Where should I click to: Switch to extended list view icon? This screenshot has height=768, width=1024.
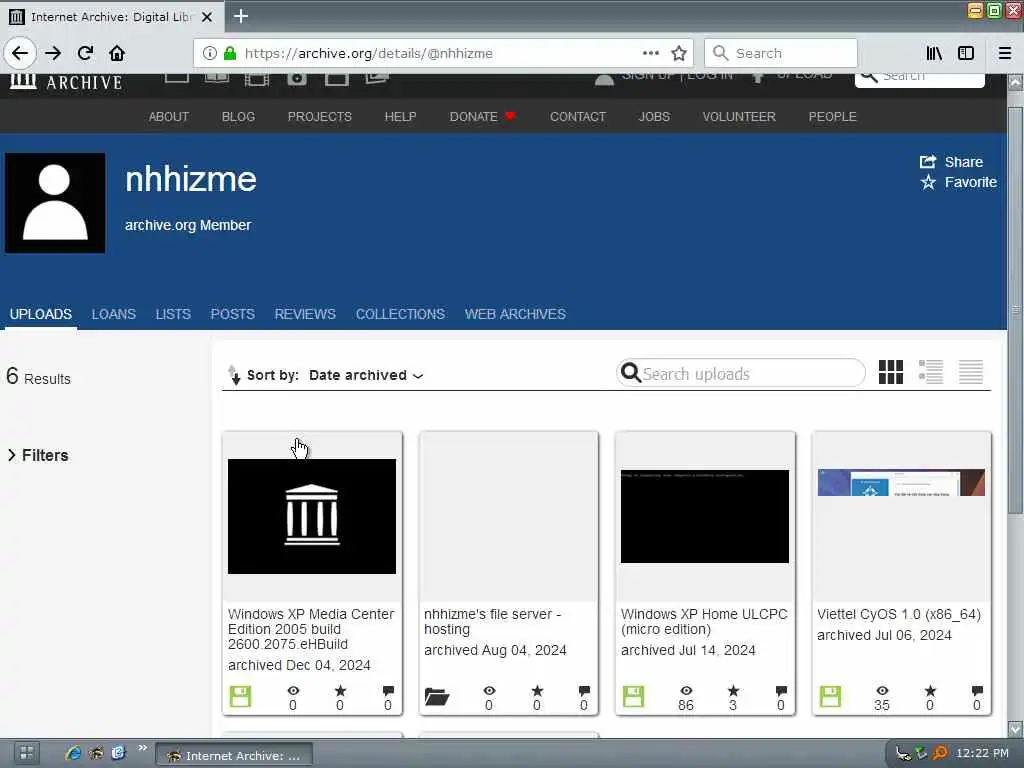click(931, 372)
